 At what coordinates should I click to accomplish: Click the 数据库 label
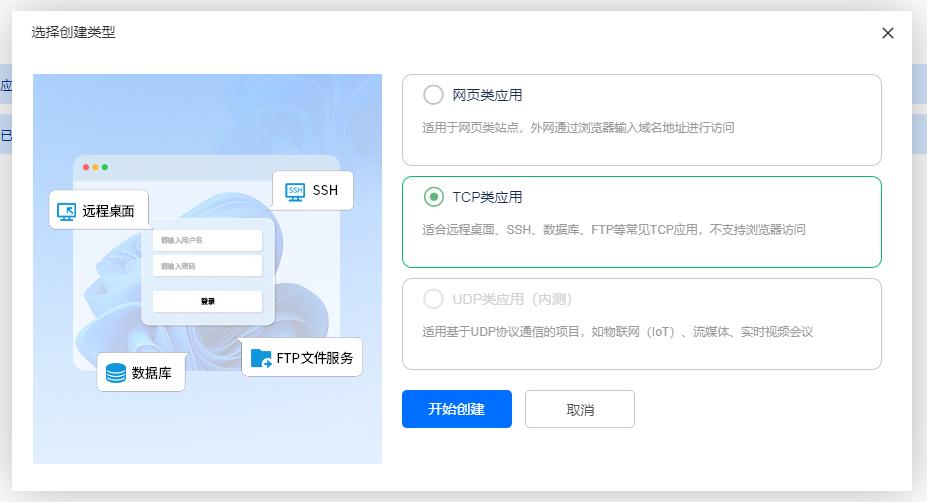[x=151, y=373]
